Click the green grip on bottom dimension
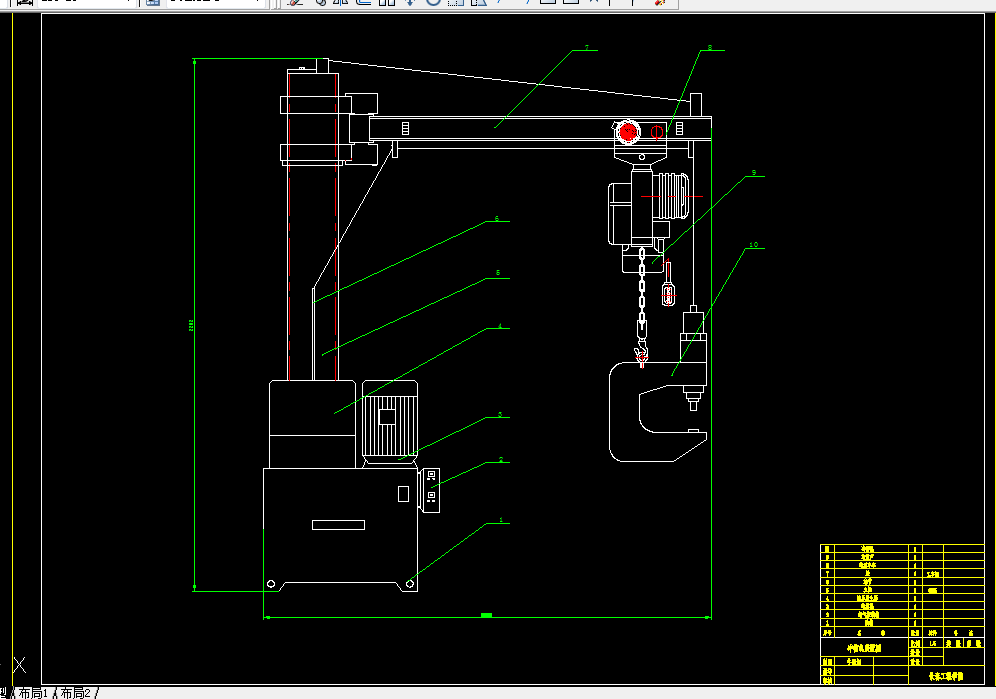The width and height of the screenshot is (996, 699). click(x=487, y=615)
